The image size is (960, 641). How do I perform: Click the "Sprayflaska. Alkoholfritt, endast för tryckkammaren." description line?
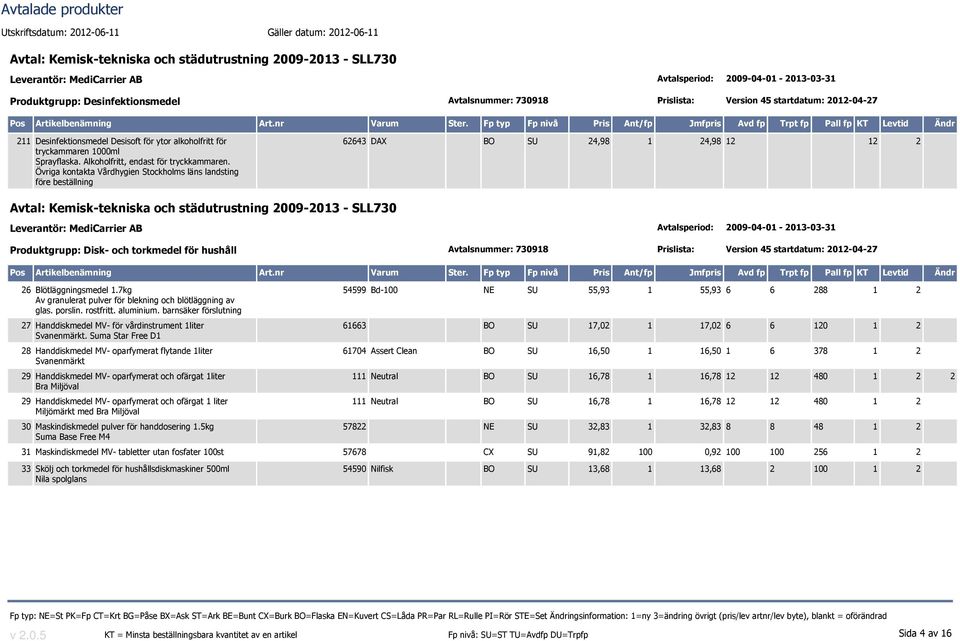click(132, 162)
